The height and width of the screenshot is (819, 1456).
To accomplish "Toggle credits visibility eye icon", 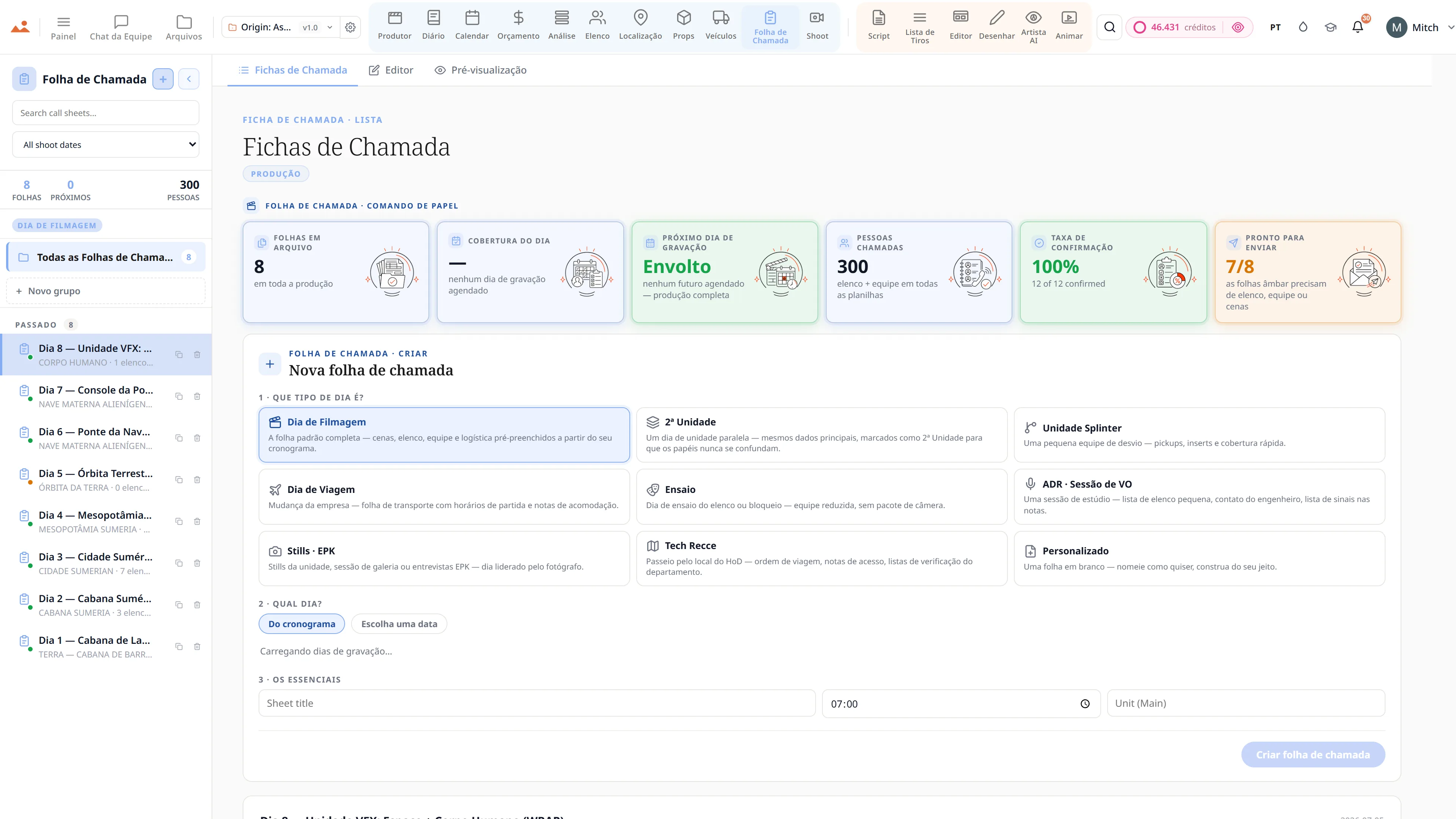I will (x=1238, y=27).
